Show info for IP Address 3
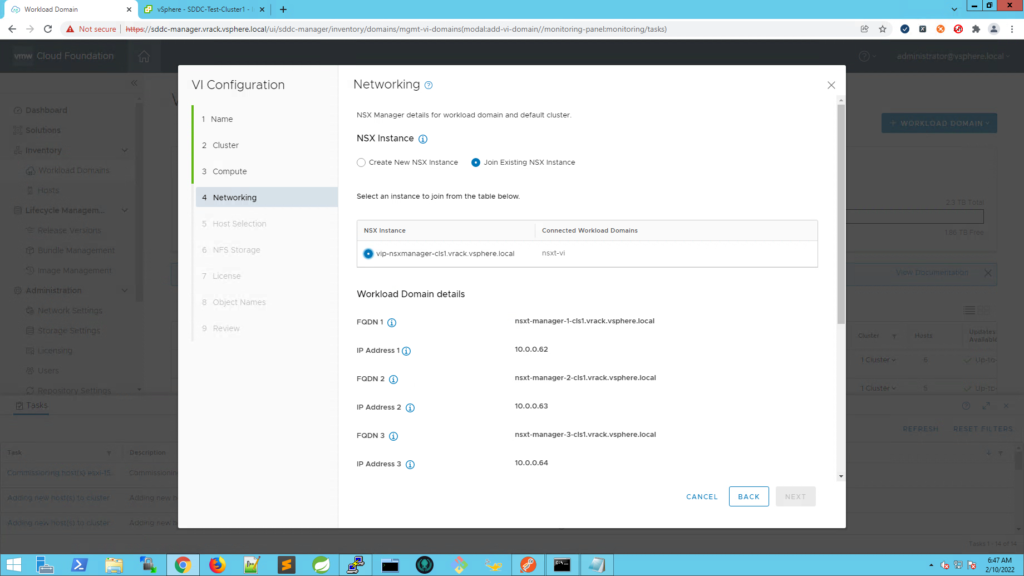Screen dimensions: 1024x576 tap(410, 464)
